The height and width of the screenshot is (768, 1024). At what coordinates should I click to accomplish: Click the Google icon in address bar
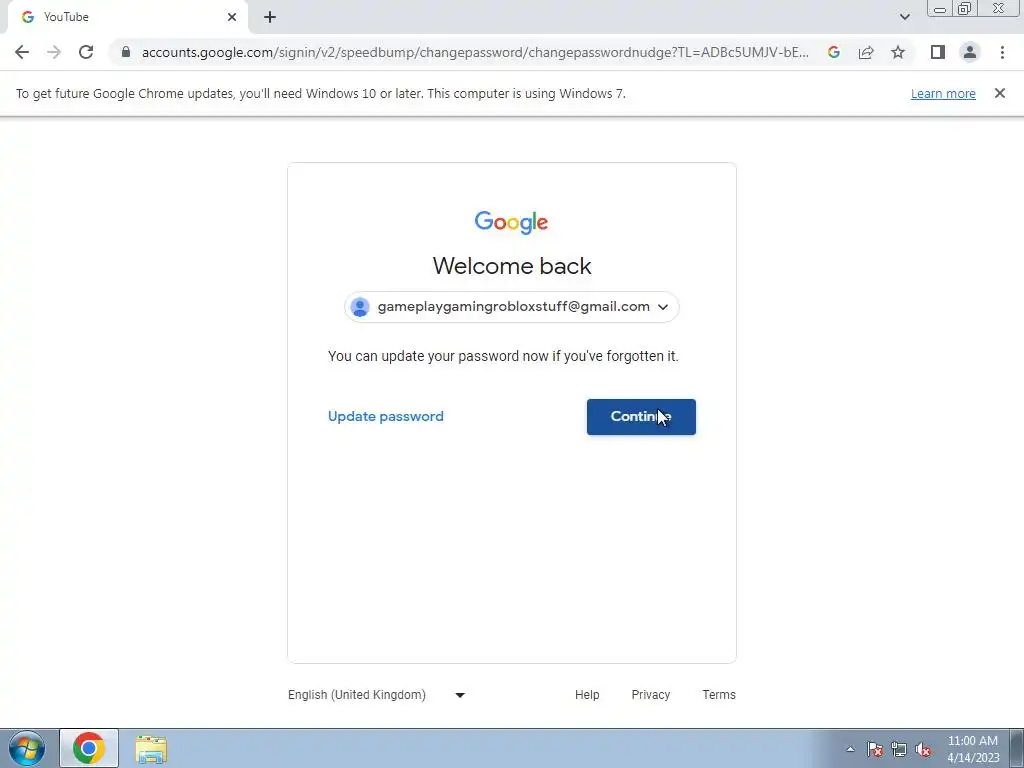click(833, 52)
